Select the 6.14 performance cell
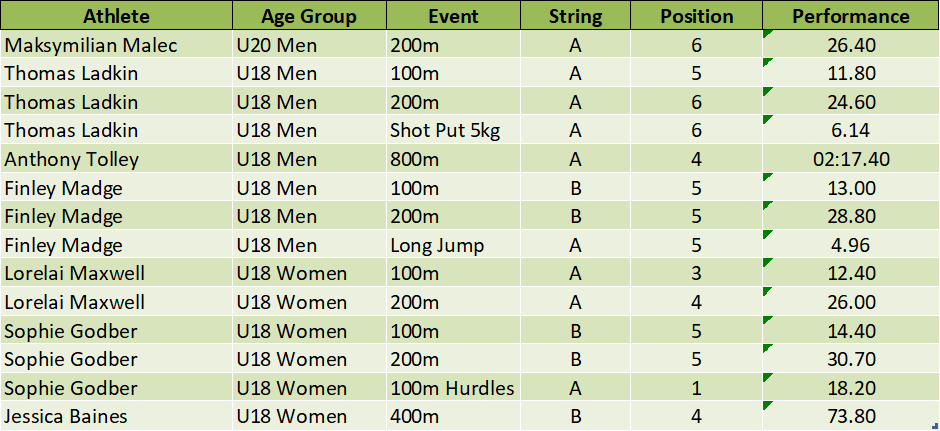 click(851, 130)
